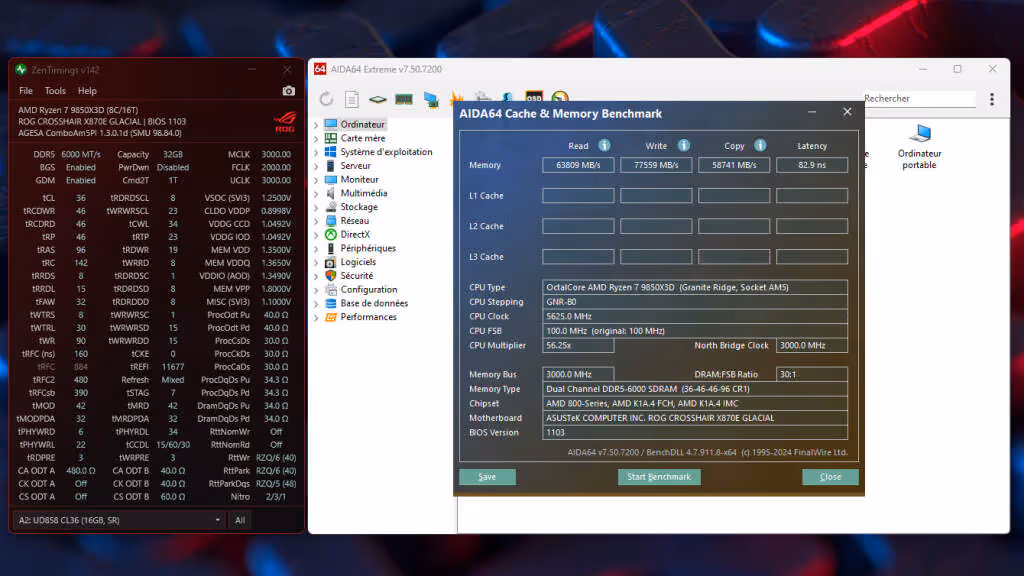Click the Rechercher search field
The height and width of the screenshot is (576, 1024).
pos(919,99)
